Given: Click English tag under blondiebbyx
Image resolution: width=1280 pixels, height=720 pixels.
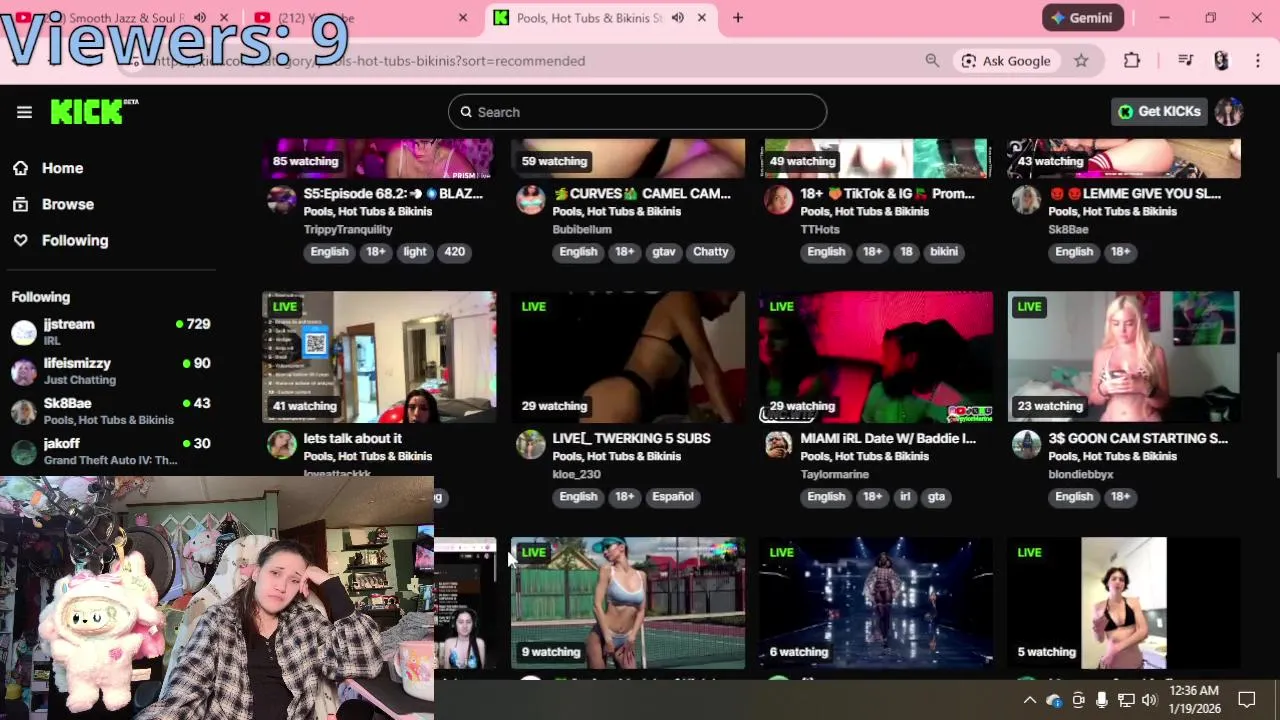Looking at the screenshot, I should (x=1074, y=497).
